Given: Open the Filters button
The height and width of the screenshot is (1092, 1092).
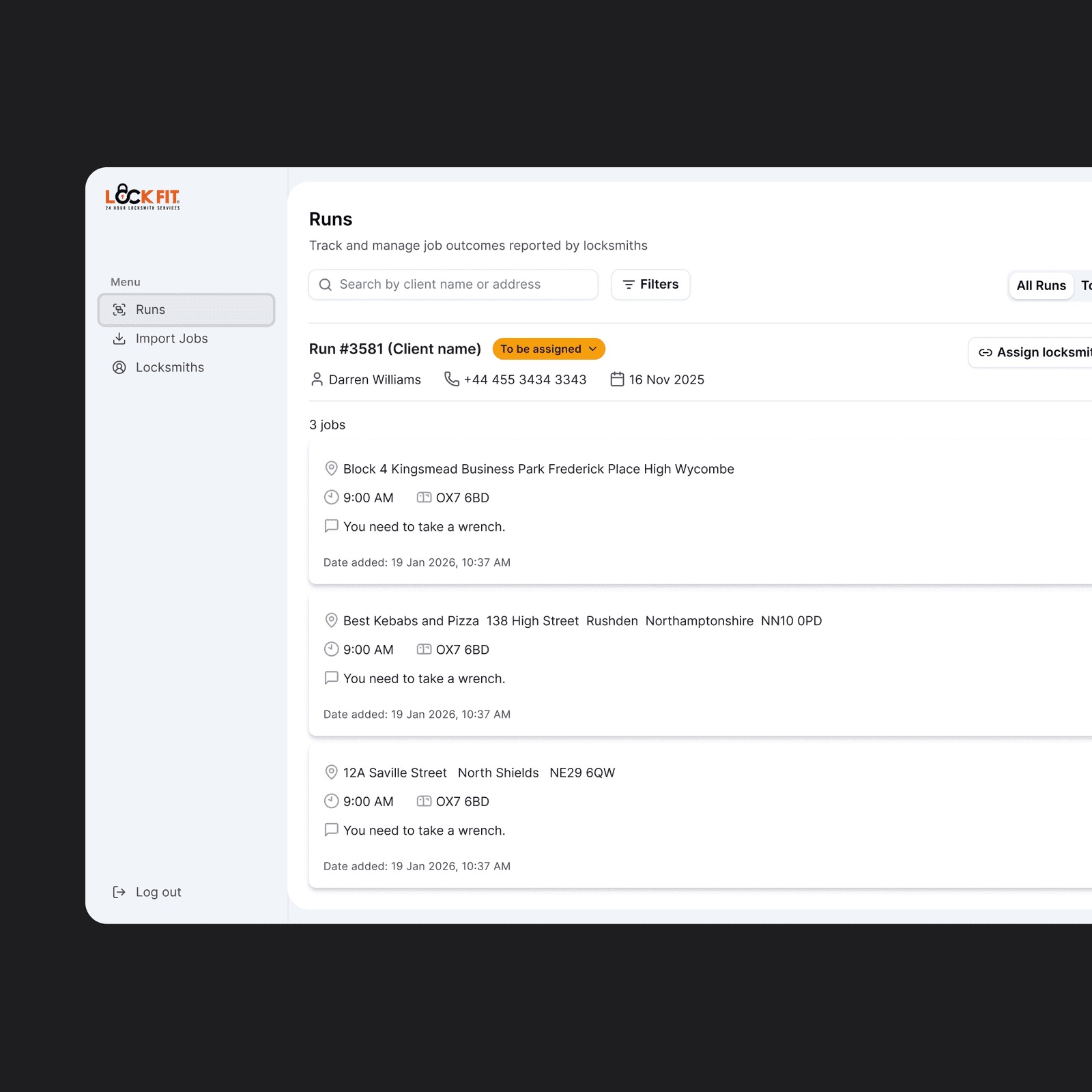Looking at the screenshot, I should (x=650, y=285).
